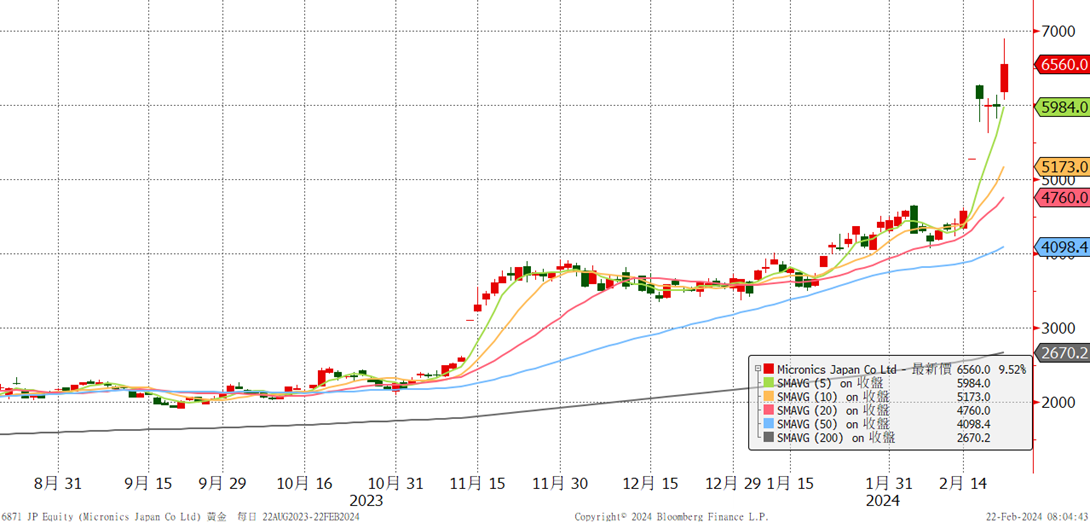The width and height of the screenshot is (1090, 523).
Task: Click the 1月 31 date axis label
Action: 888,482
